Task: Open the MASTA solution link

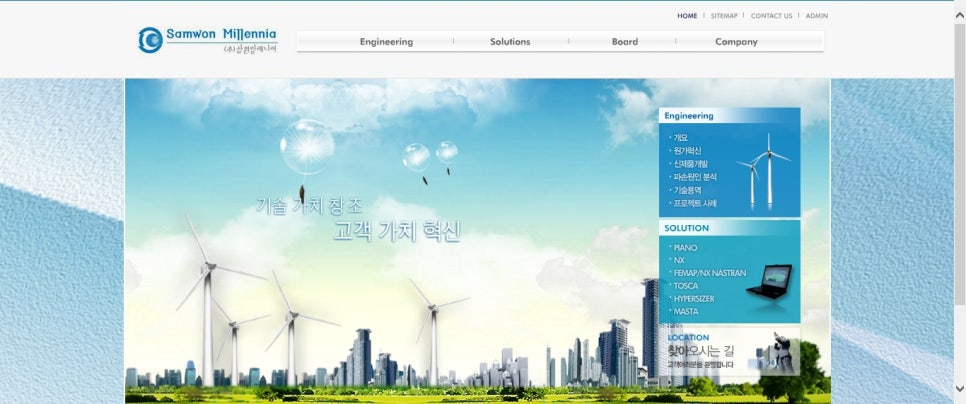Action: 685,312
